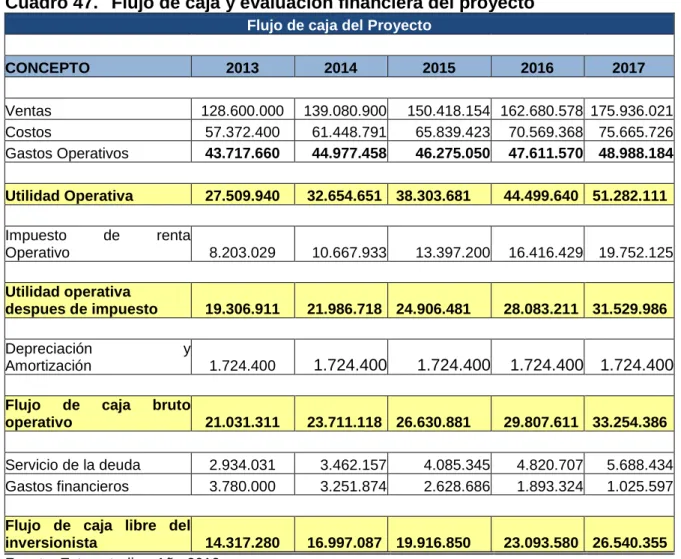The image size is (681, 559).
Task: Select tax value 19.752.125
Action: (636, 253)
